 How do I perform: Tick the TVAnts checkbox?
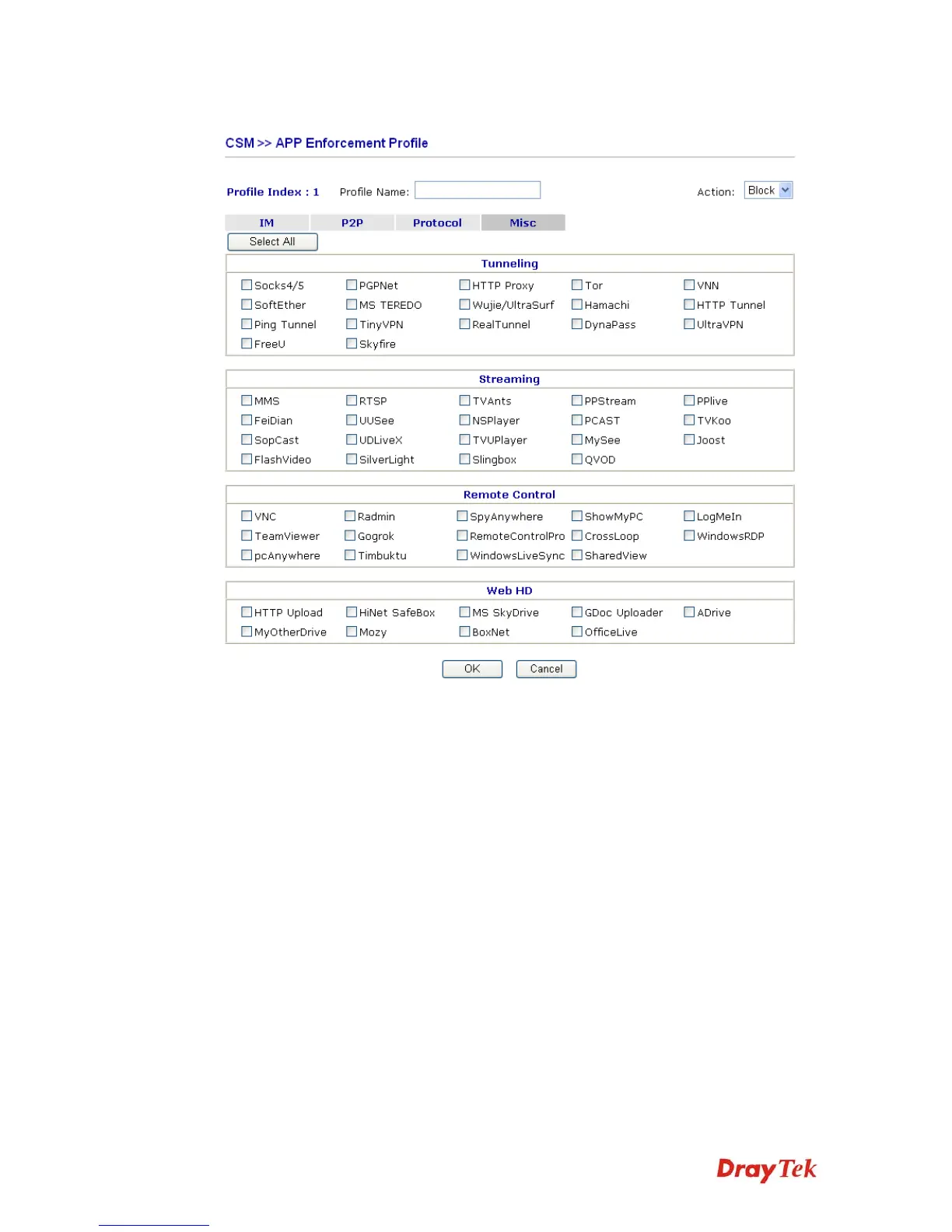point(464,401)
